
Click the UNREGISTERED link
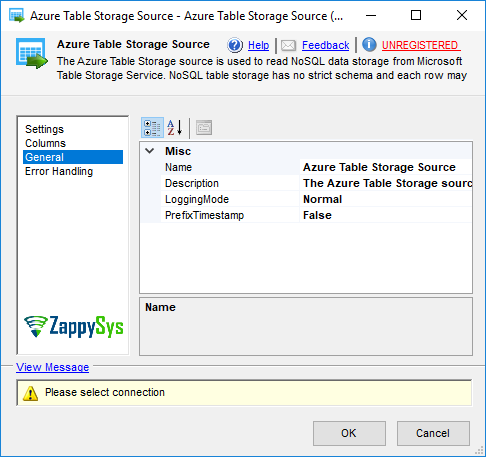pos(421,45)
